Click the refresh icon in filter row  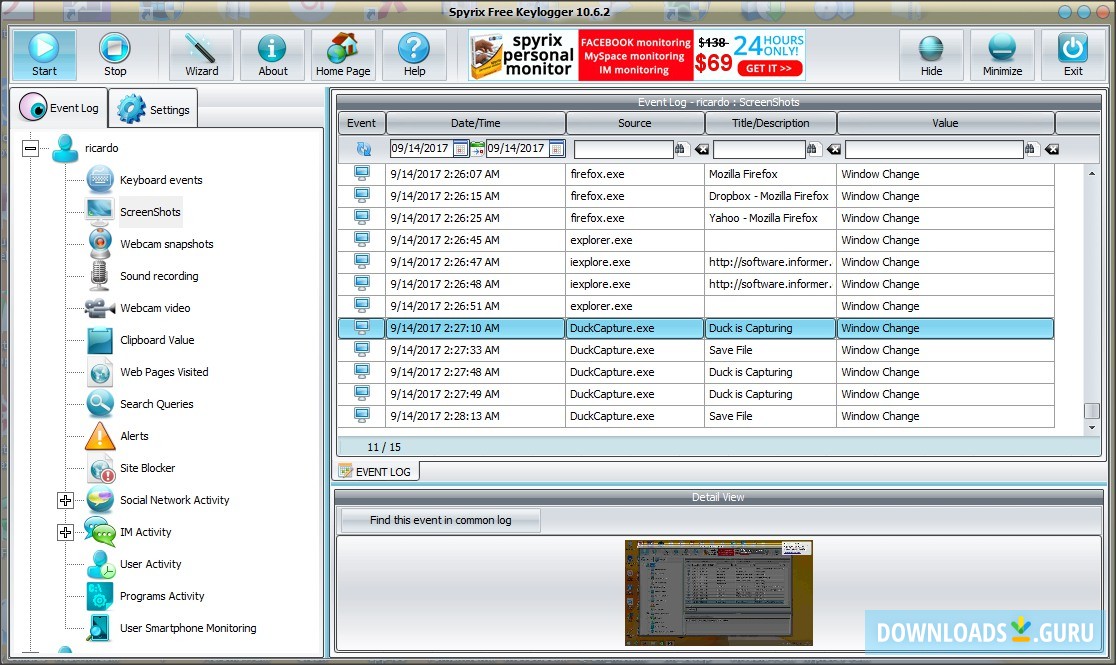[362, 149]
